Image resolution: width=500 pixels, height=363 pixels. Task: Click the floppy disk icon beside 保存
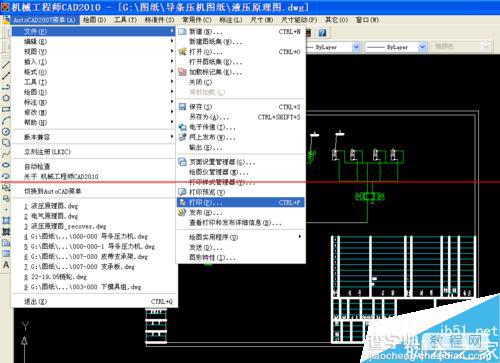point(182,107)
